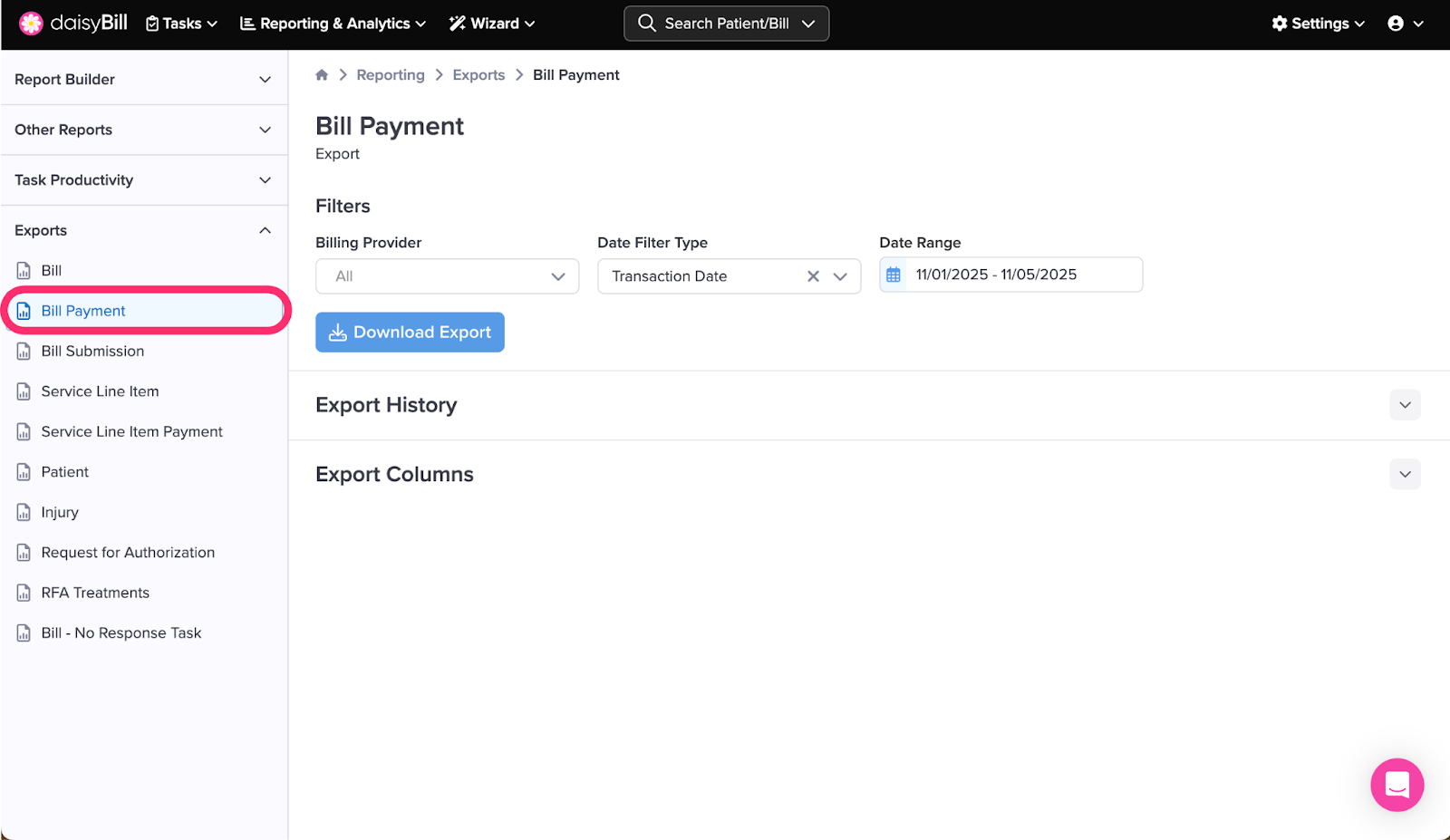Click the calendar icon in Date Range

point(894,275)
